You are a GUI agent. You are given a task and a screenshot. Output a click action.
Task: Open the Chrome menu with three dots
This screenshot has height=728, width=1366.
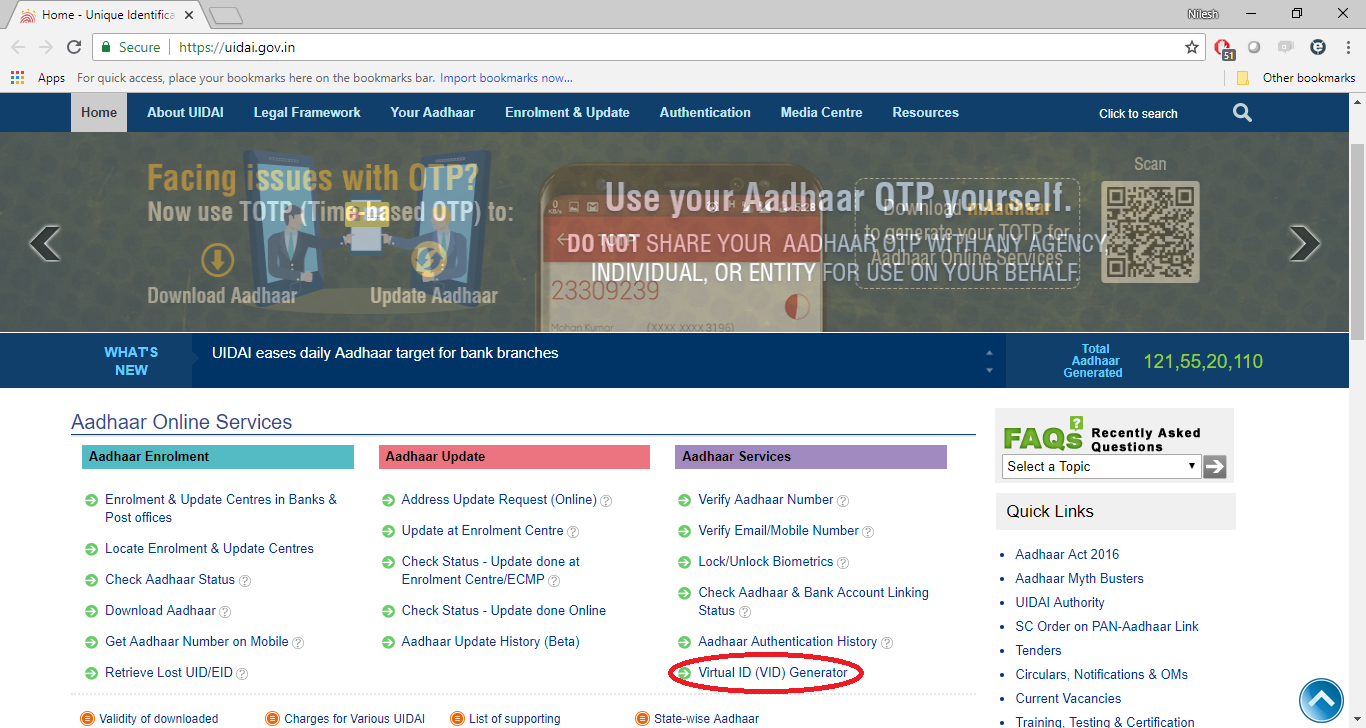tap(1347, 47)
